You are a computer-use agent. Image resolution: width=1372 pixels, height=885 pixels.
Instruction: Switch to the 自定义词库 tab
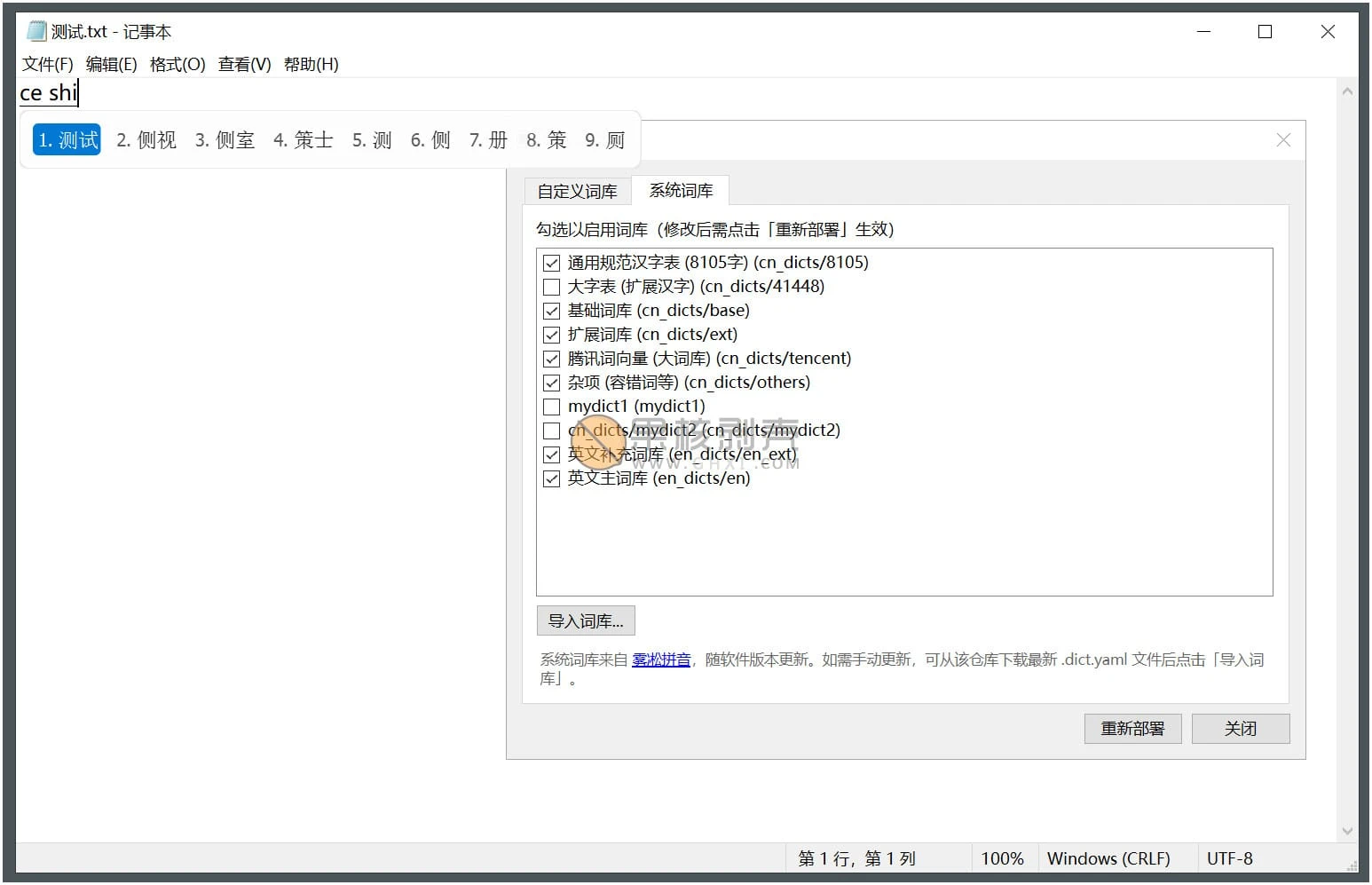[x=578, y=191]
